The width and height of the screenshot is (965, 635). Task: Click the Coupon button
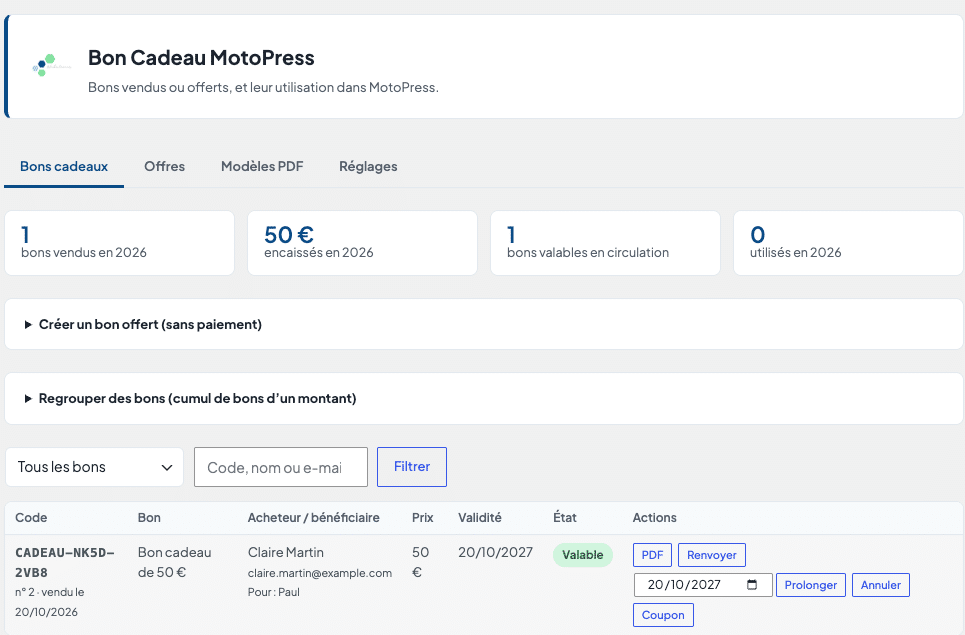663,615
